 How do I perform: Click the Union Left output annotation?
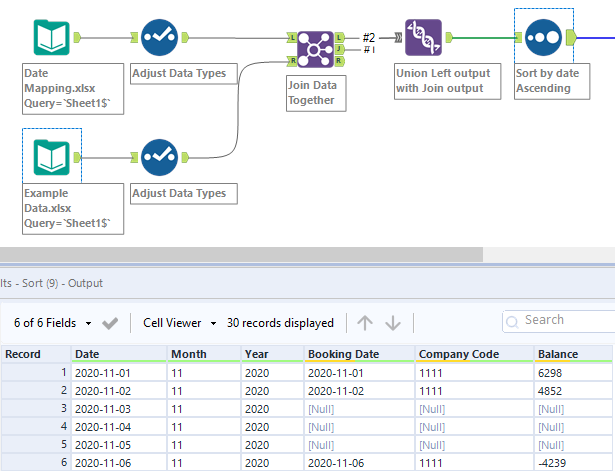448,81
